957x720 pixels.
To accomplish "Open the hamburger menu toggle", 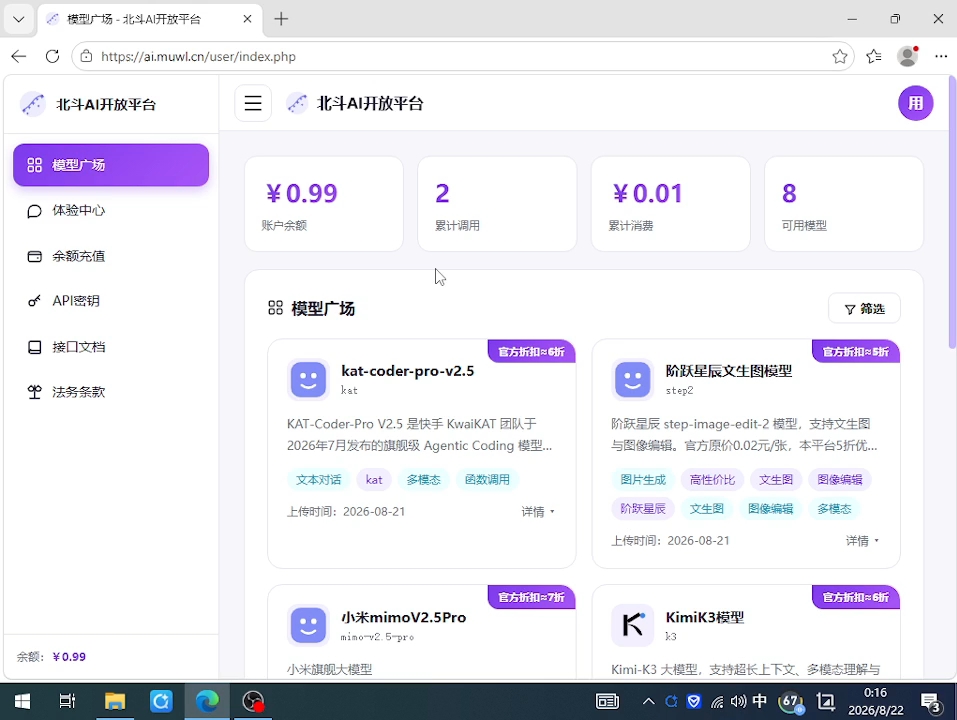I will pos(253,103).
